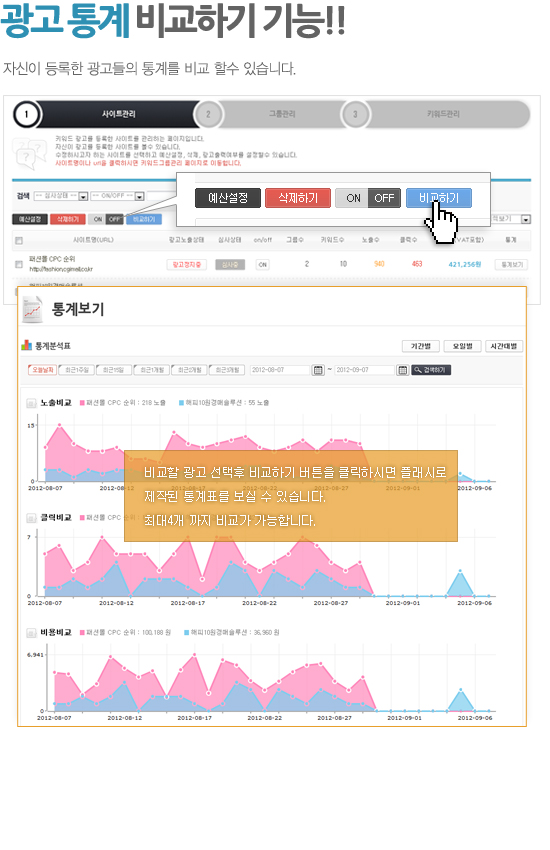Click the start date 2012-08-07 field

point(280,370)
